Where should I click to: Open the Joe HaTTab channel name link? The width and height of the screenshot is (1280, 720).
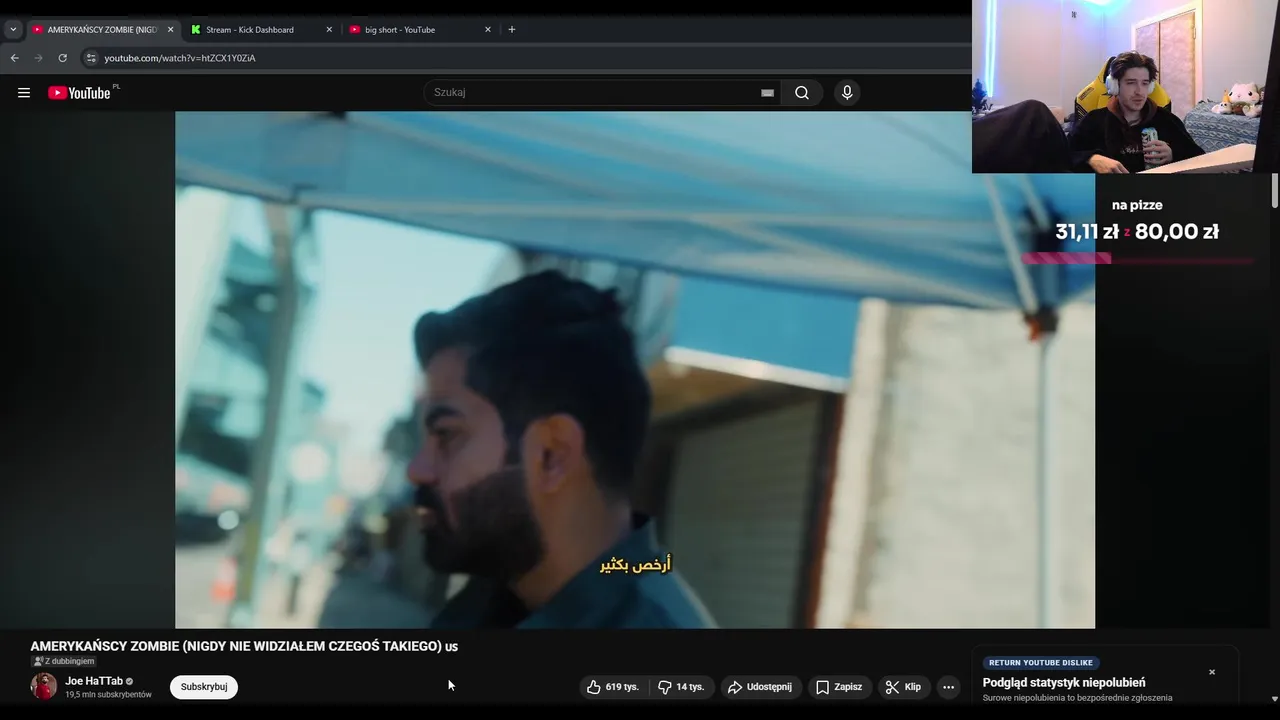(94, 681)
